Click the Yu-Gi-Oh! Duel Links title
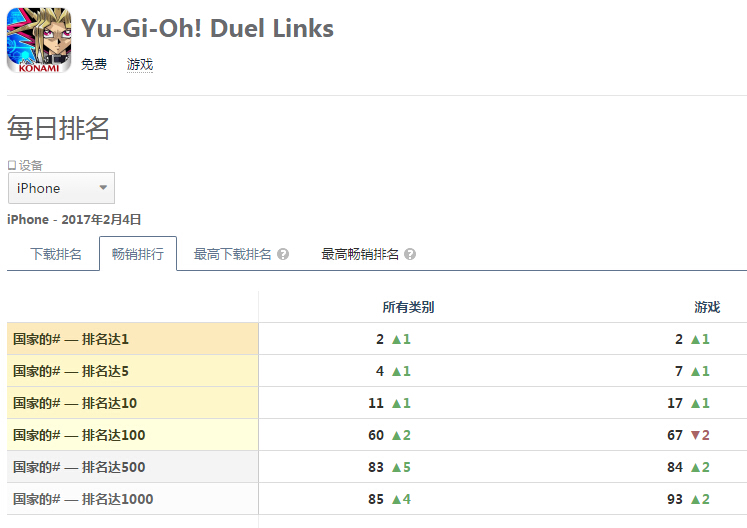Image resolution: width=747 pixels, height=528 pixels. 207,29
